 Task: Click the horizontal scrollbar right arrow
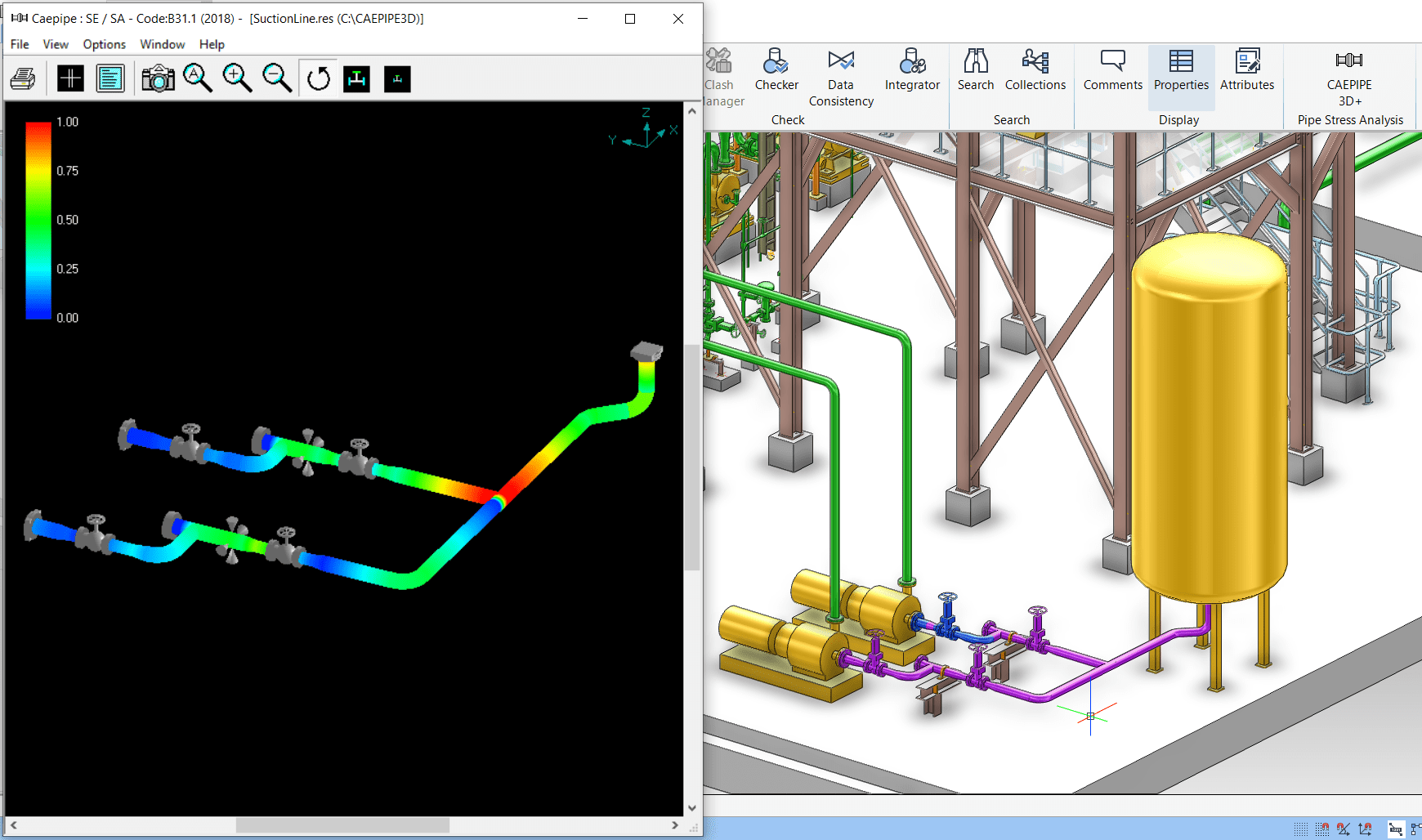point(675,825)
